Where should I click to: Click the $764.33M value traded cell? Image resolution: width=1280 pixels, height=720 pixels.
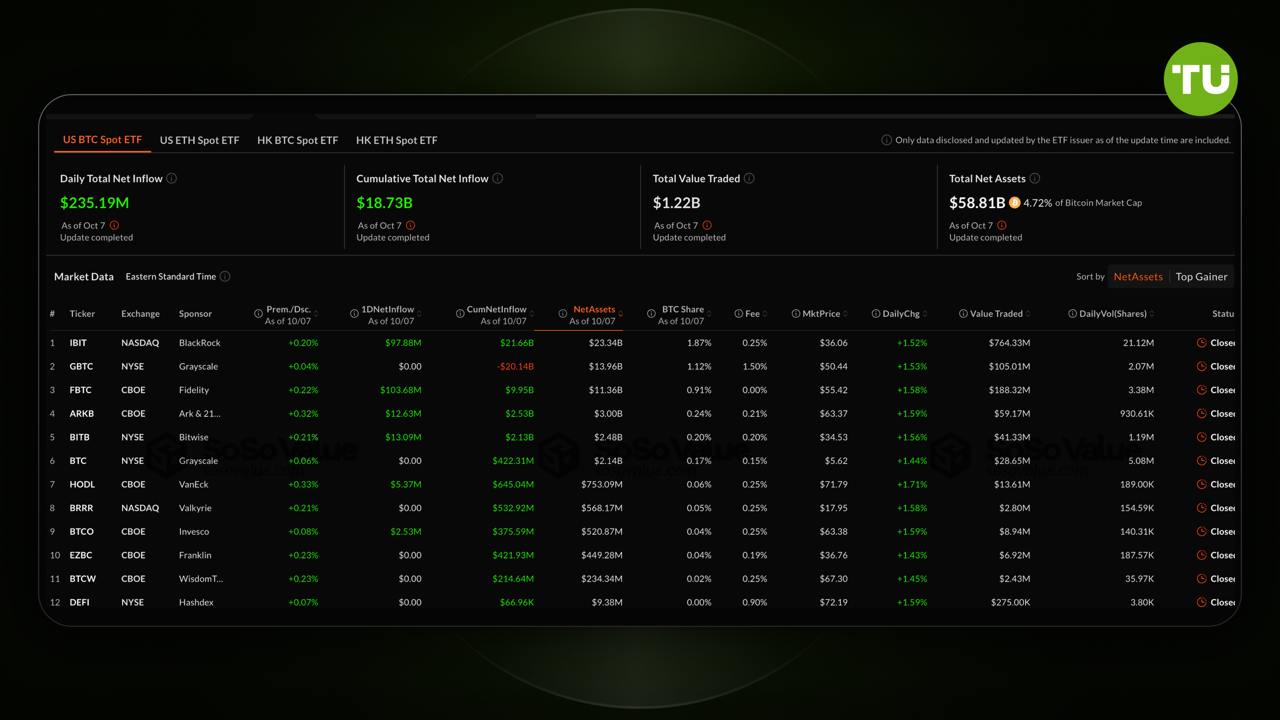[1009, 343]
